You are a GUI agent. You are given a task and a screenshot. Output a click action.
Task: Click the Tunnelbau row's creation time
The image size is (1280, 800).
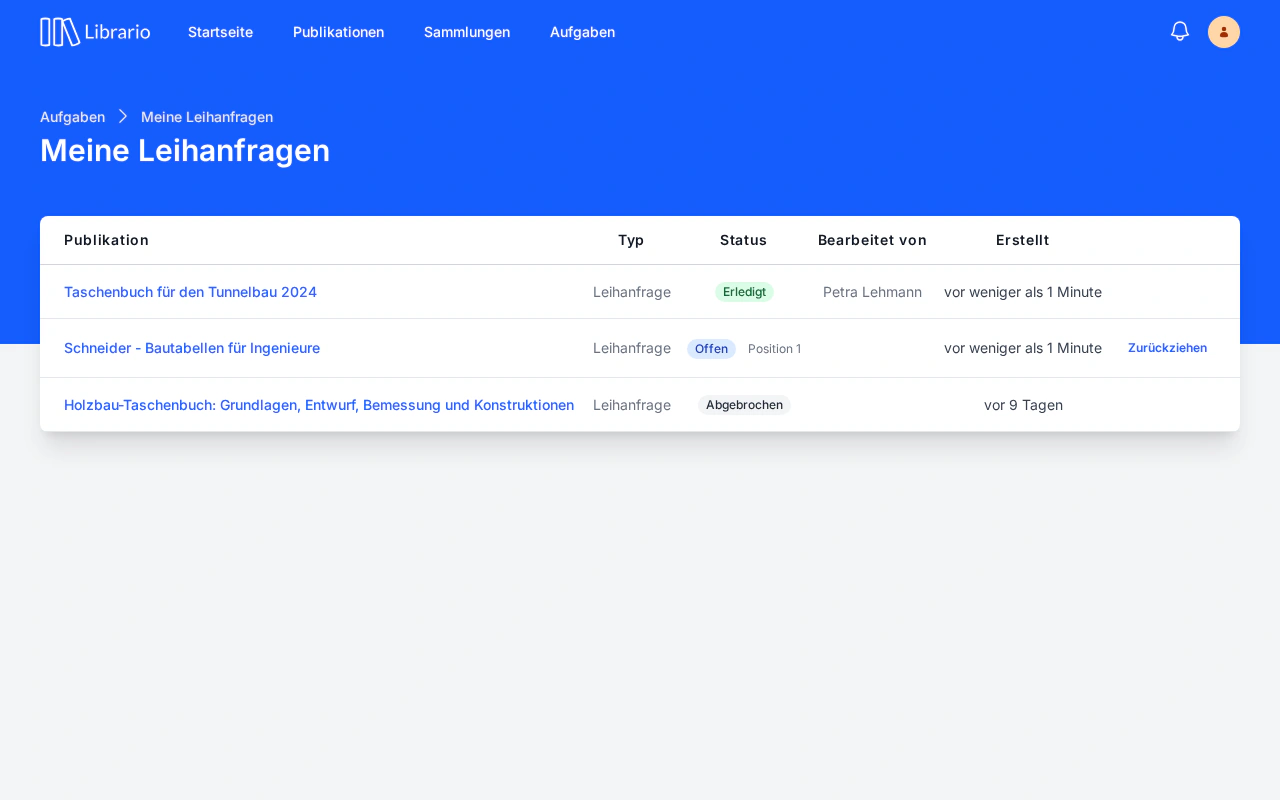click(1023, 292)
